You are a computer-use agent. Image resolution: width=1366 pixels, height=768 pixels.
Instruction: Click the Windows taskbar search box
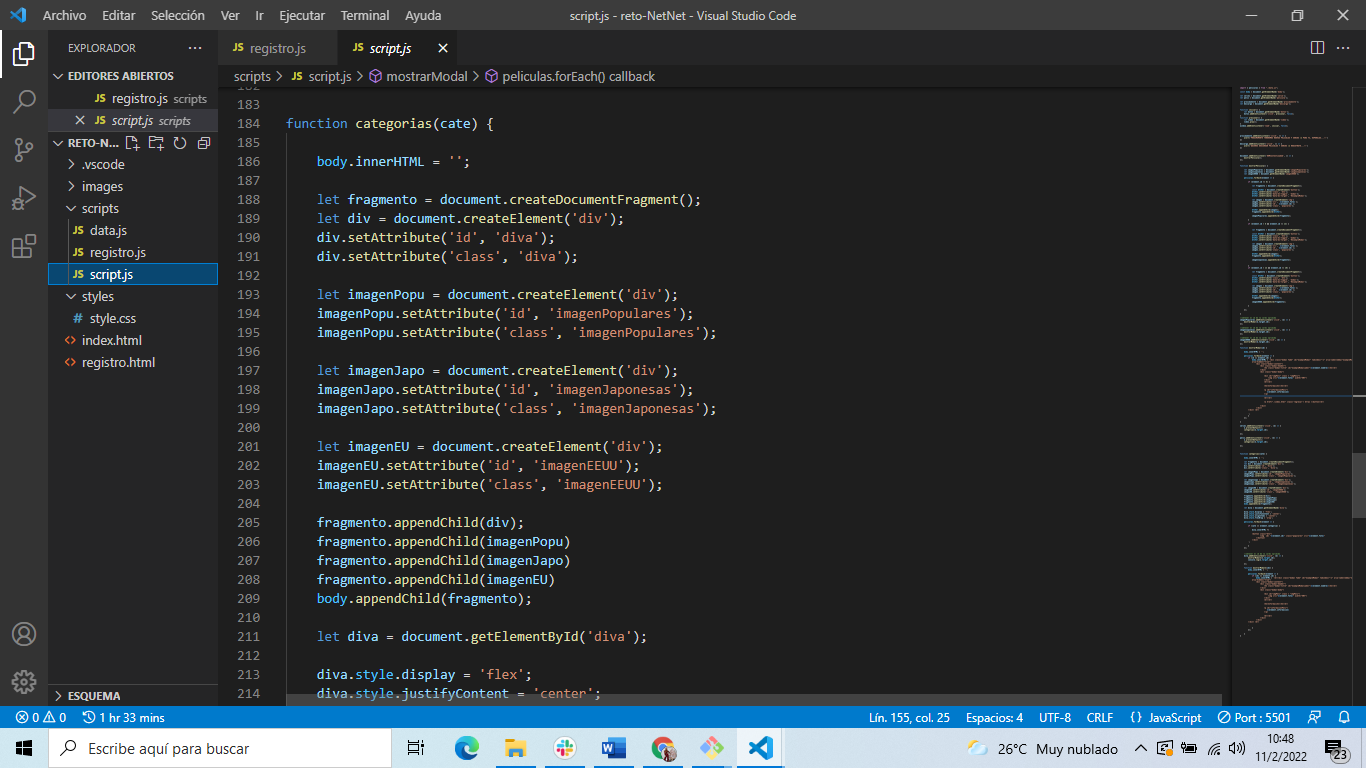tap(220, 748)
